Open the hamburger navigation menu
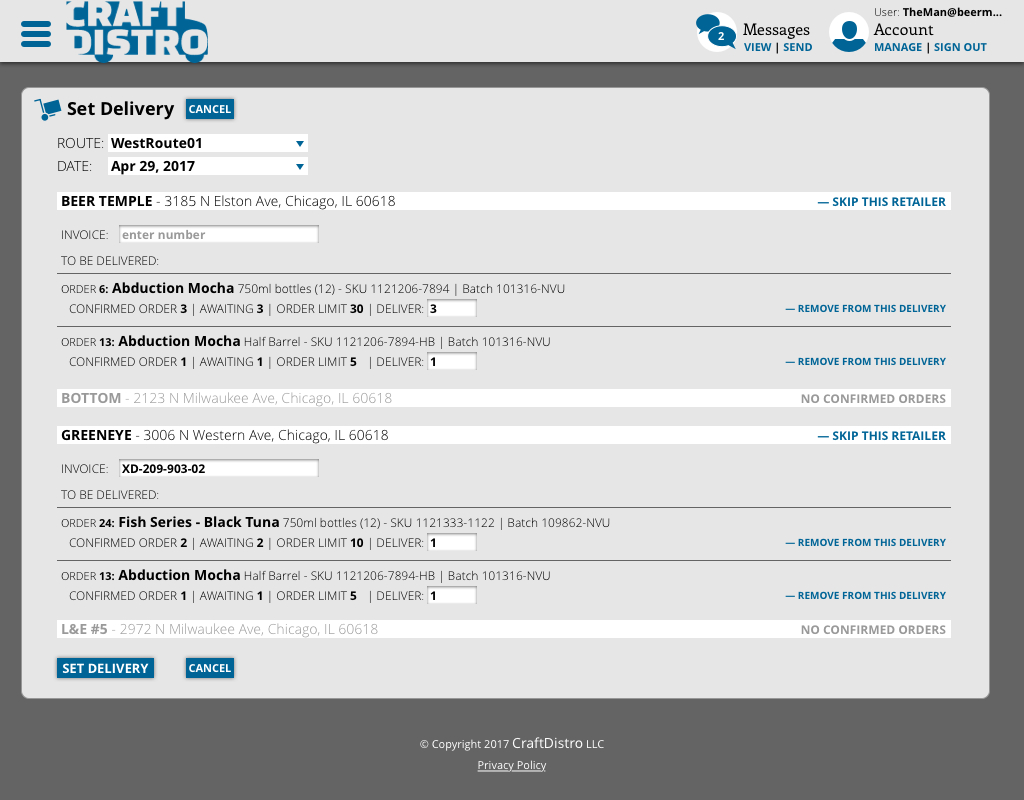This screenshot has height=800, width=1024. (x=35, y=31)
